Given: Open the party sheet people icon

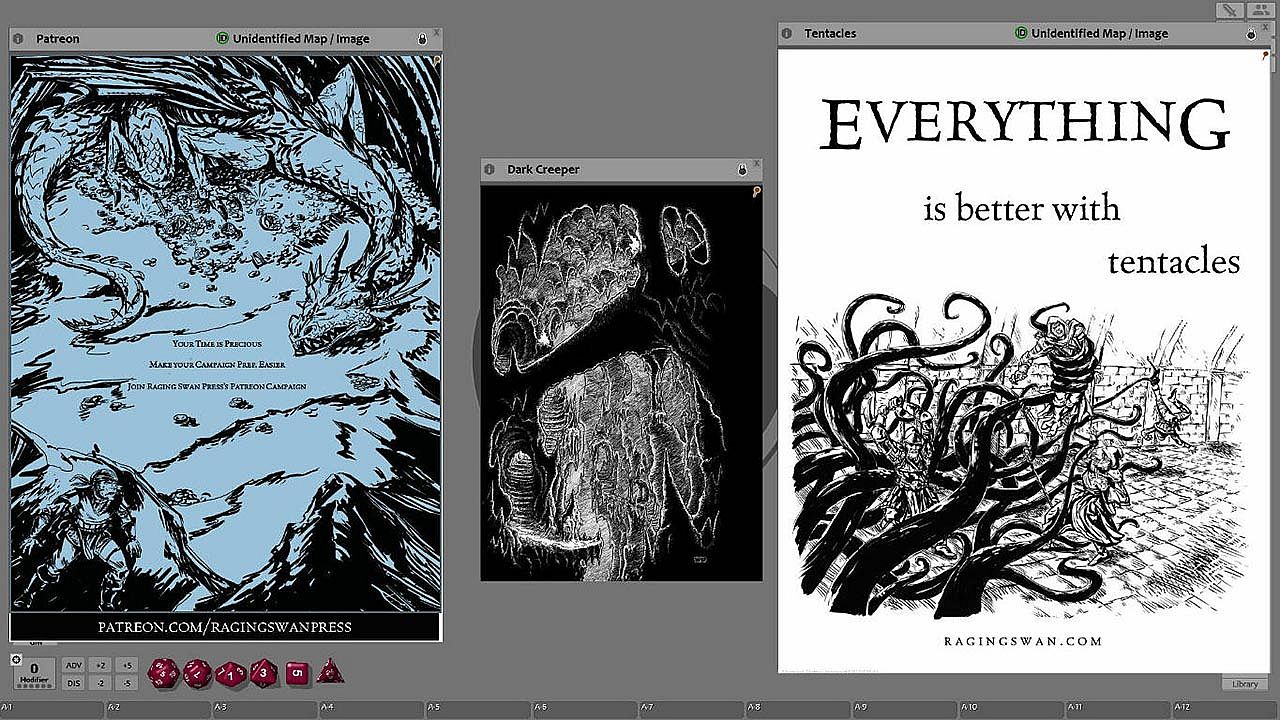Looking at the screenshot, I should [x=1259, y=11].
